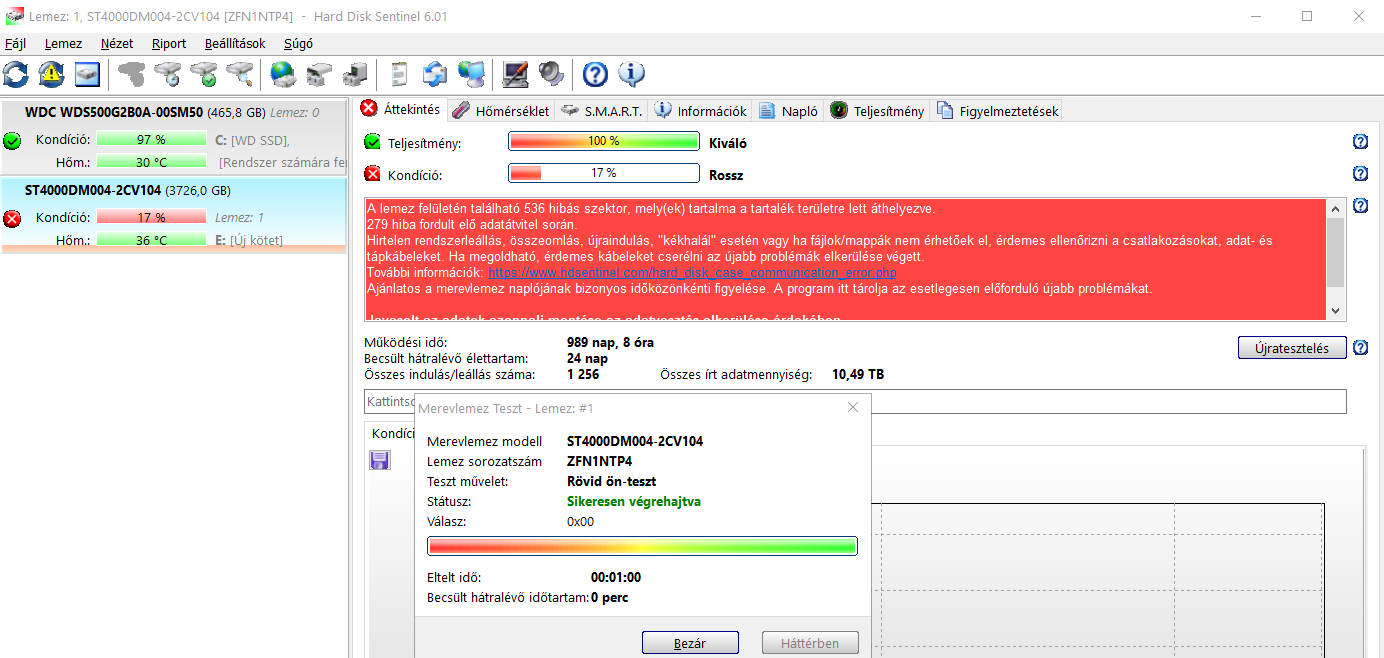Click the grey disk drive box icon
Screen dimensions: 1384x658
click(x=320, y=74)
